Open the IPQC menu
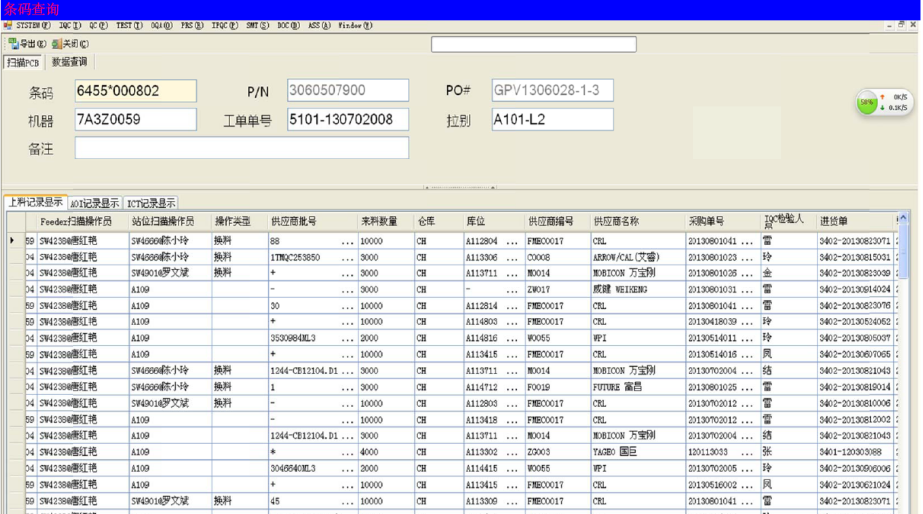This screenshot has height=514, width=923. tap(225, 25)
